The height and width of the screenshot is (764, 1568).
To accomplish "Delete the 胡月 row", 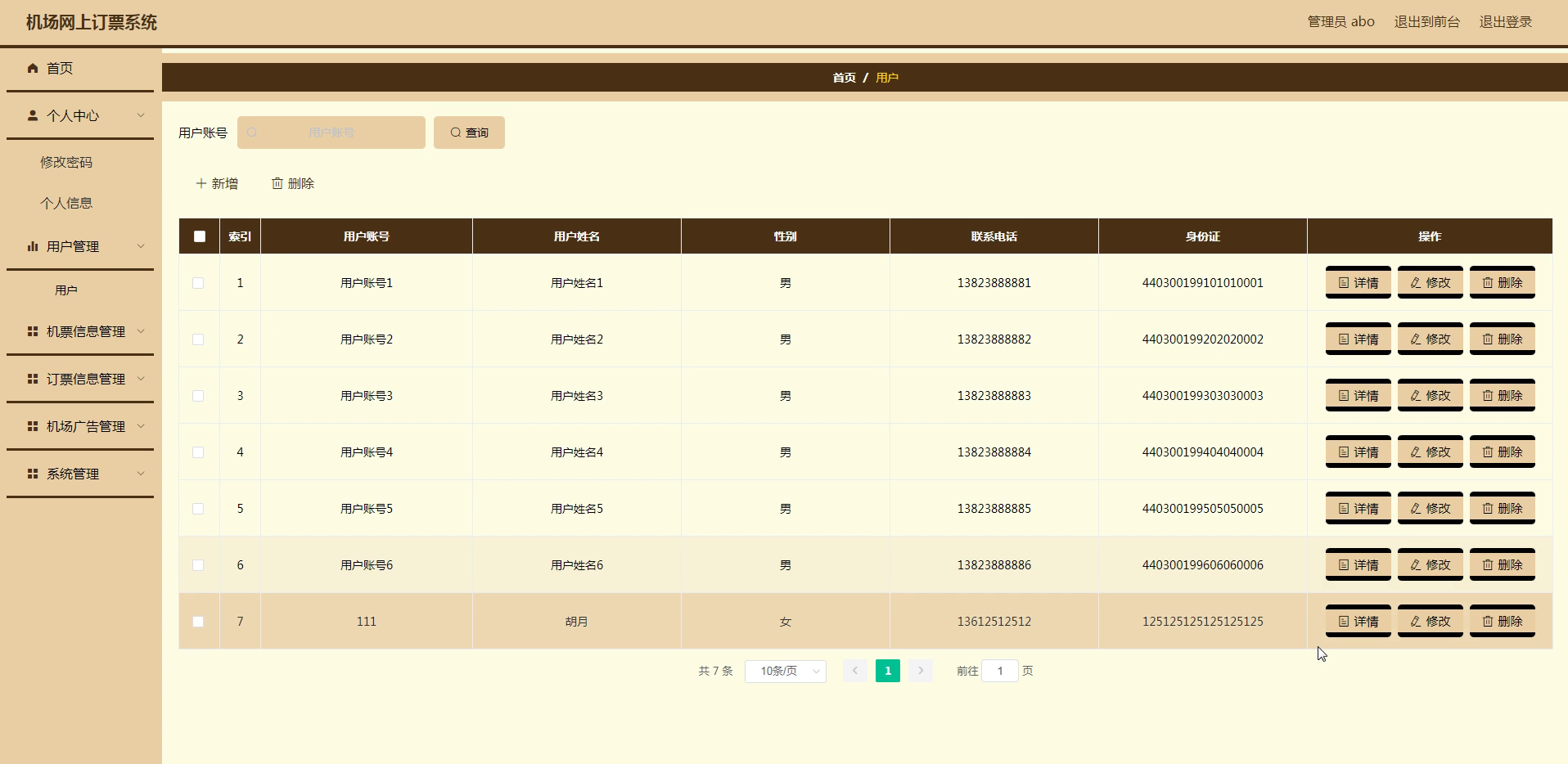I will click(1503, 621).
